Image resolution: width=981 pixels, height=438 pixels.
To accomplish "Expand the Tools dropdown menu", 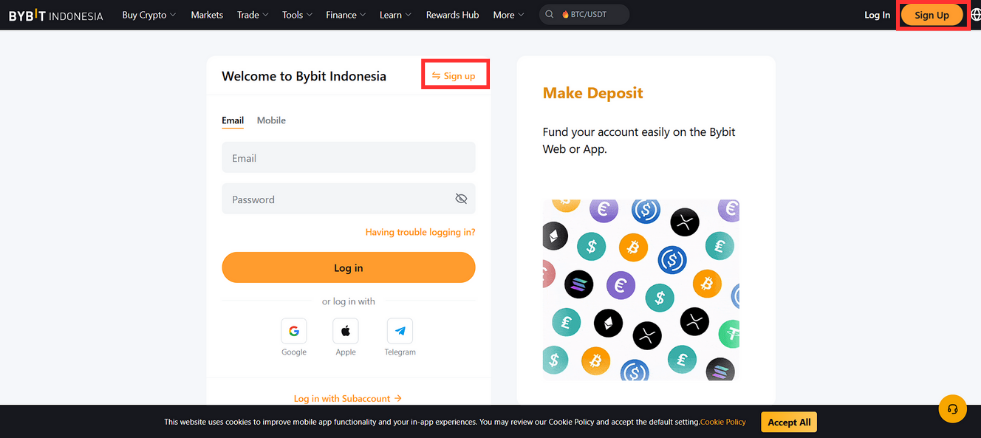I will pos(297,15).
